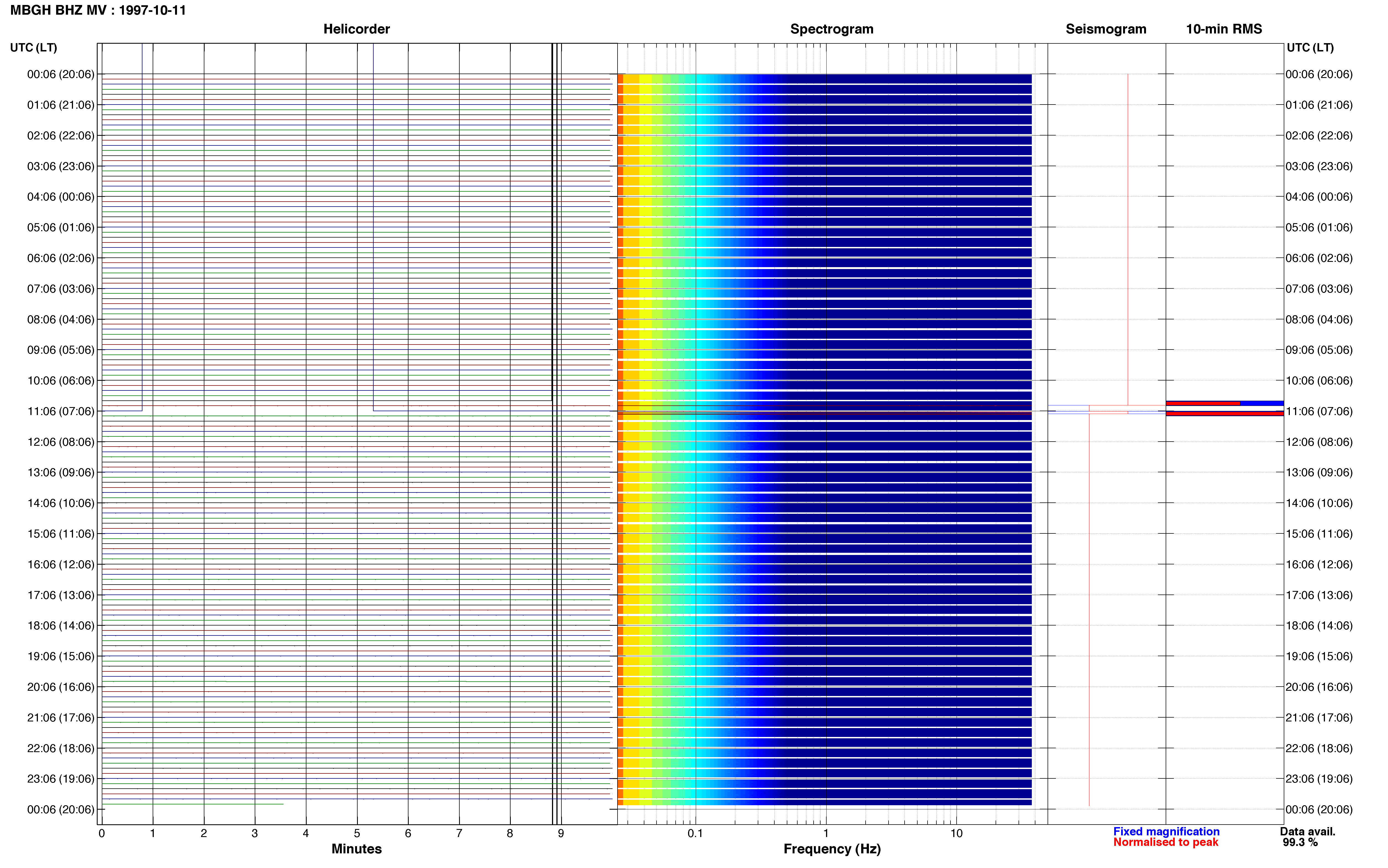
Task: Click the left time label '20:06 (16:06)'
Action: pyautogui.click(x=61, y=687)
